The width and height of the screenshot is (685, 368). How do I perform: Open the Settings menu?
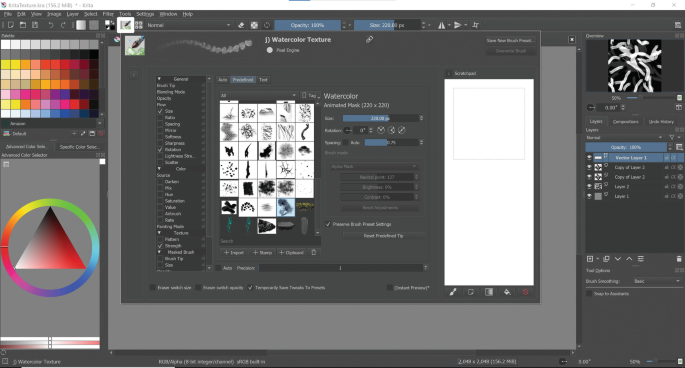145,14
